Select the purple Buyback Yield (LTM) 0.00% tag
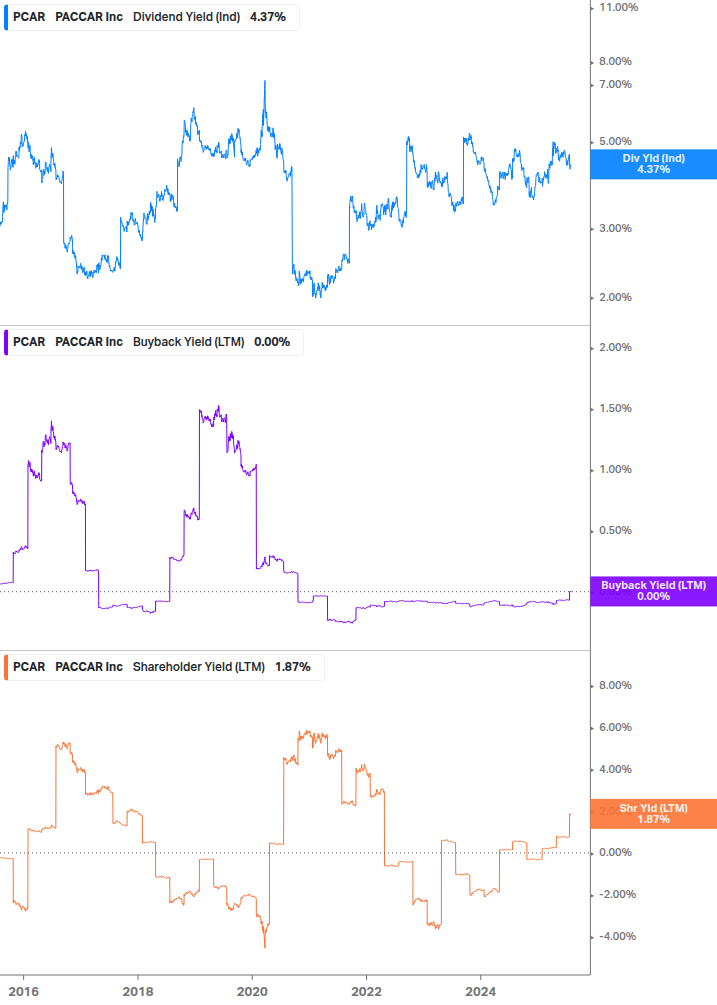Image resolution: width=717 pixels, height=1005 pixels. (x=654, y=591)
